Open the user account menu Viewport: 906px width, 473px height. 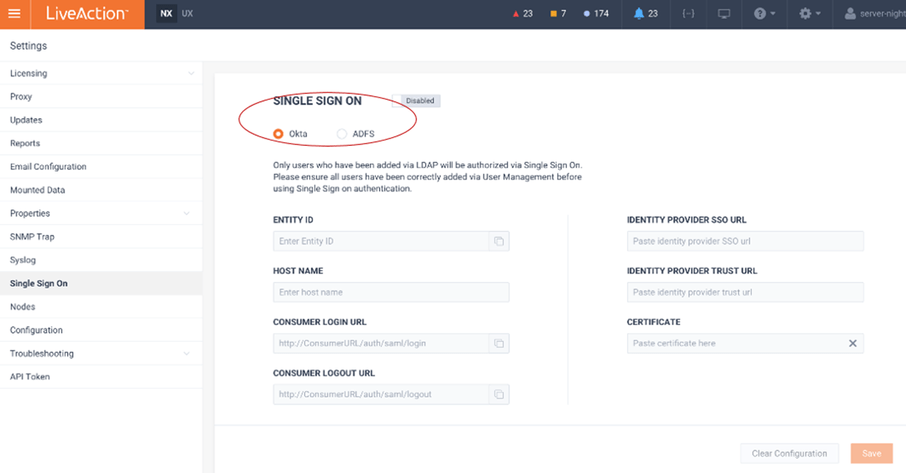[875, 13]
